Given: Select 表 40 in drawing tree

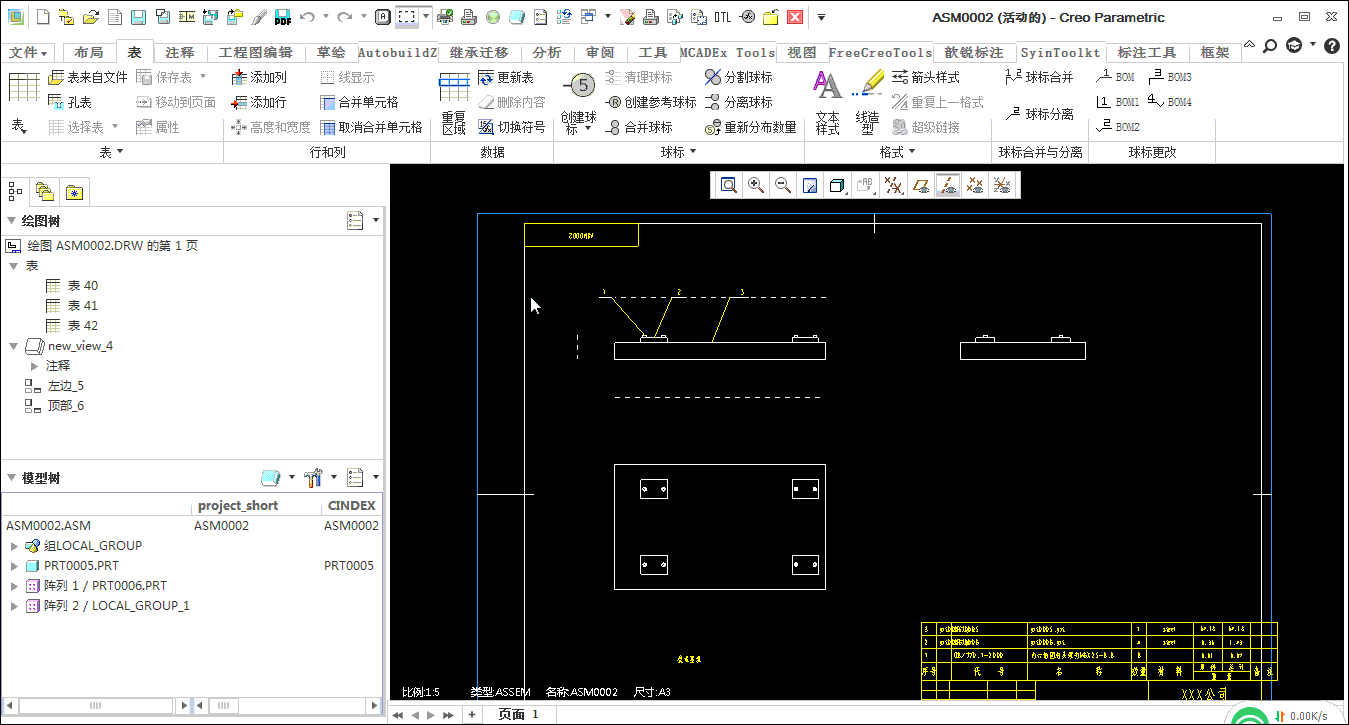Looking at the screenshot, I should pyautogui.click(x=72, y=286).
